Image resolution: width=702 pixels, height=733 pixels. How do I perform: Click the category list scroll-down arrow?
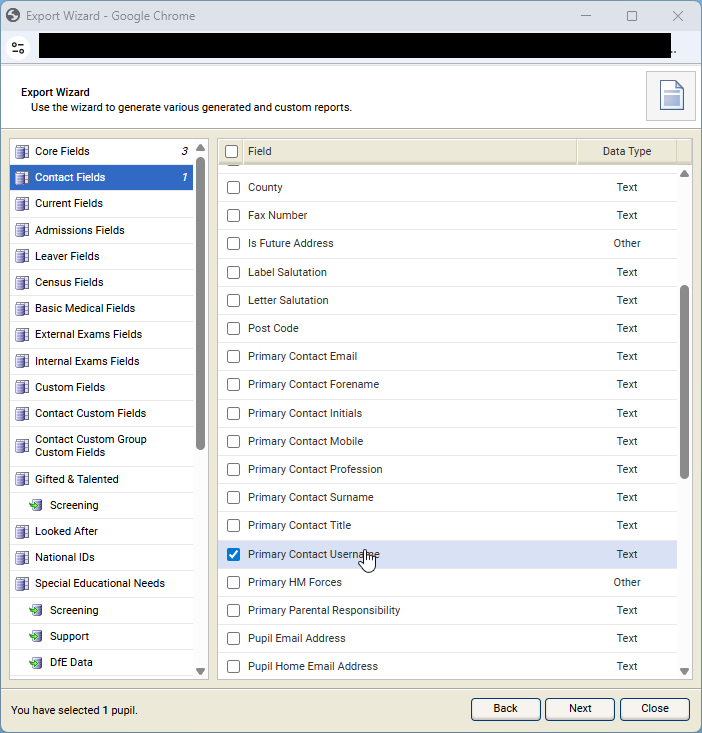[x=200, y=671]
